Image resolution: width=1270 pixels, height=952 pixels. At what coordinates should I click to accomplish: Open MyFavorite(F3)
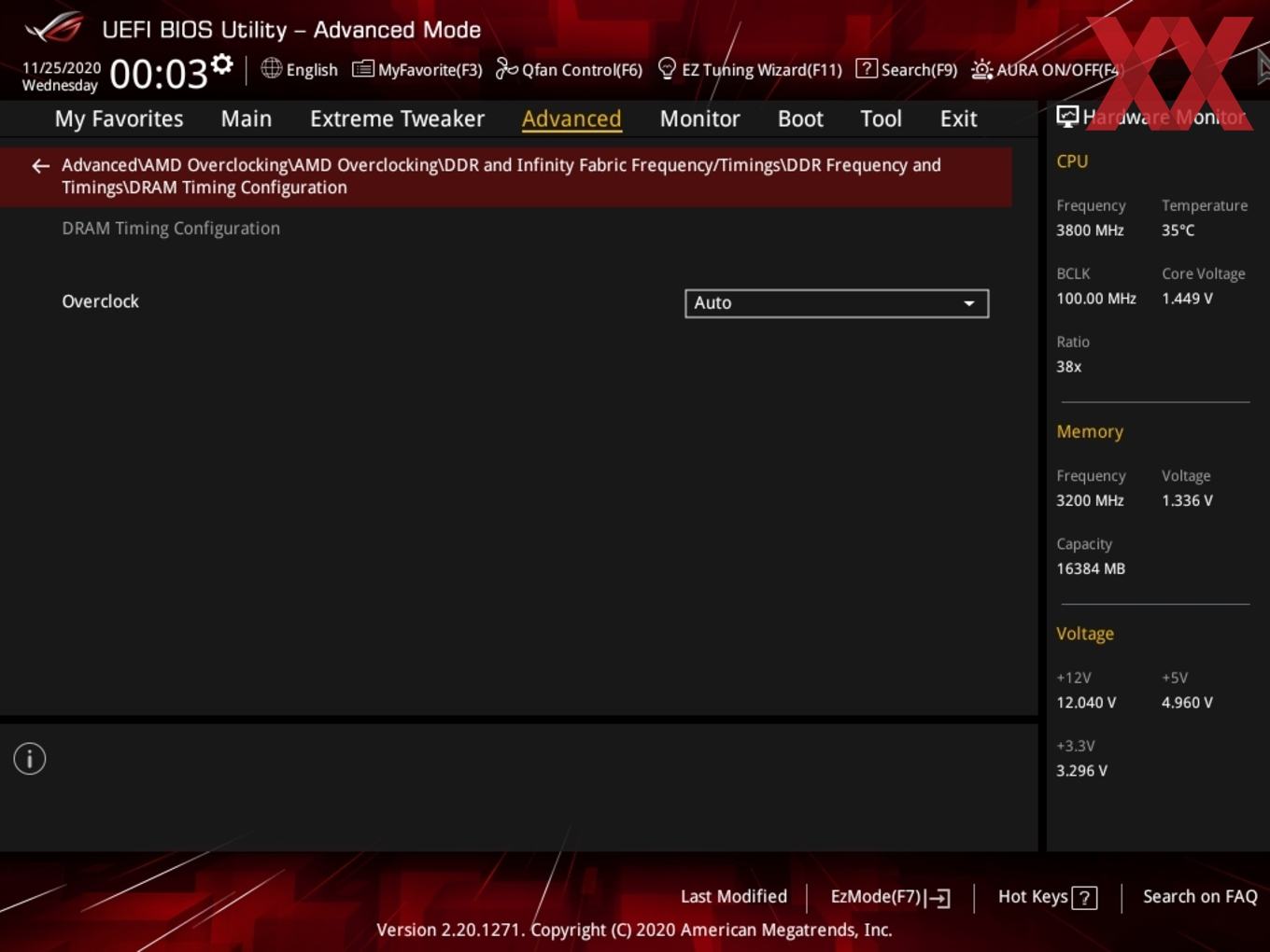click(417, 69)
